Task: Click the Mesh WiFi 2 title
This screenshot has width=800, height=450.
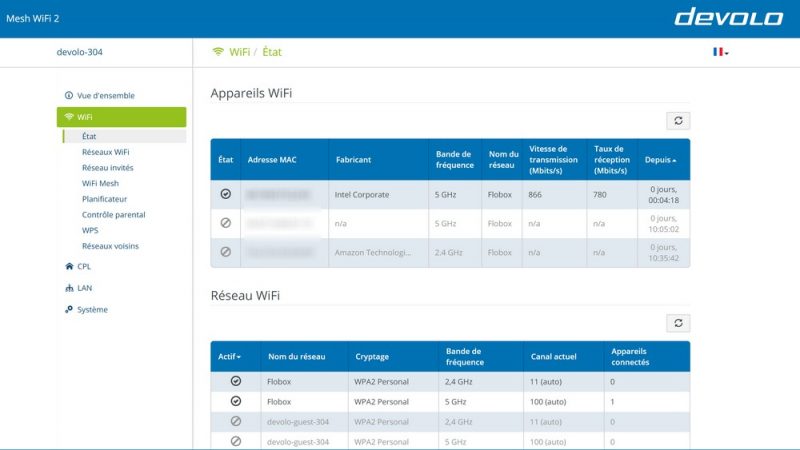Action: click(x=33, y=18)
